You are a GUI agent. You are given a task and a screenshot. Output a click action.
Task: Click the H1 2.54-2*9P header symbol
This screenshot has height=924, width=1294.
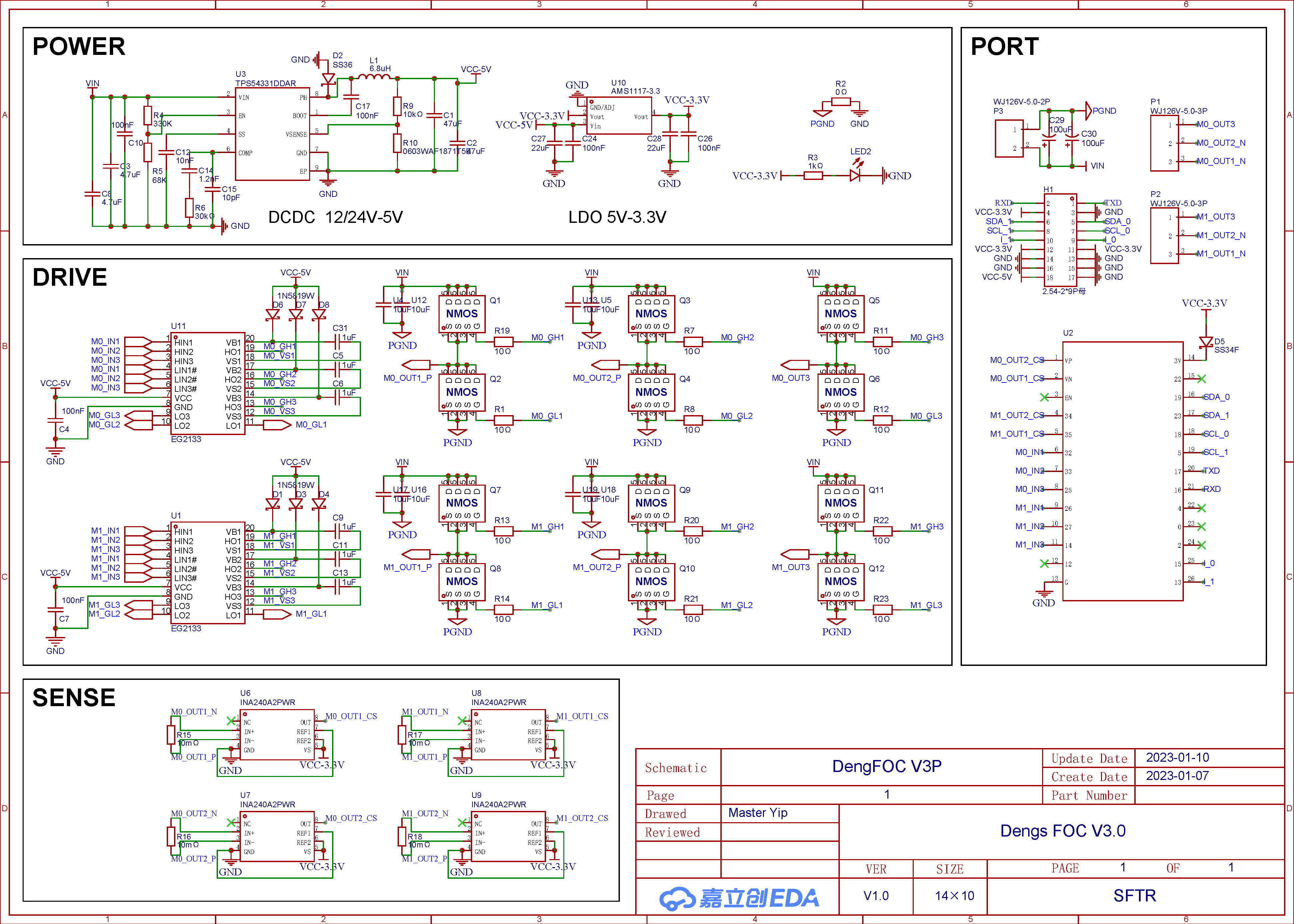(x=1060, y=240)
